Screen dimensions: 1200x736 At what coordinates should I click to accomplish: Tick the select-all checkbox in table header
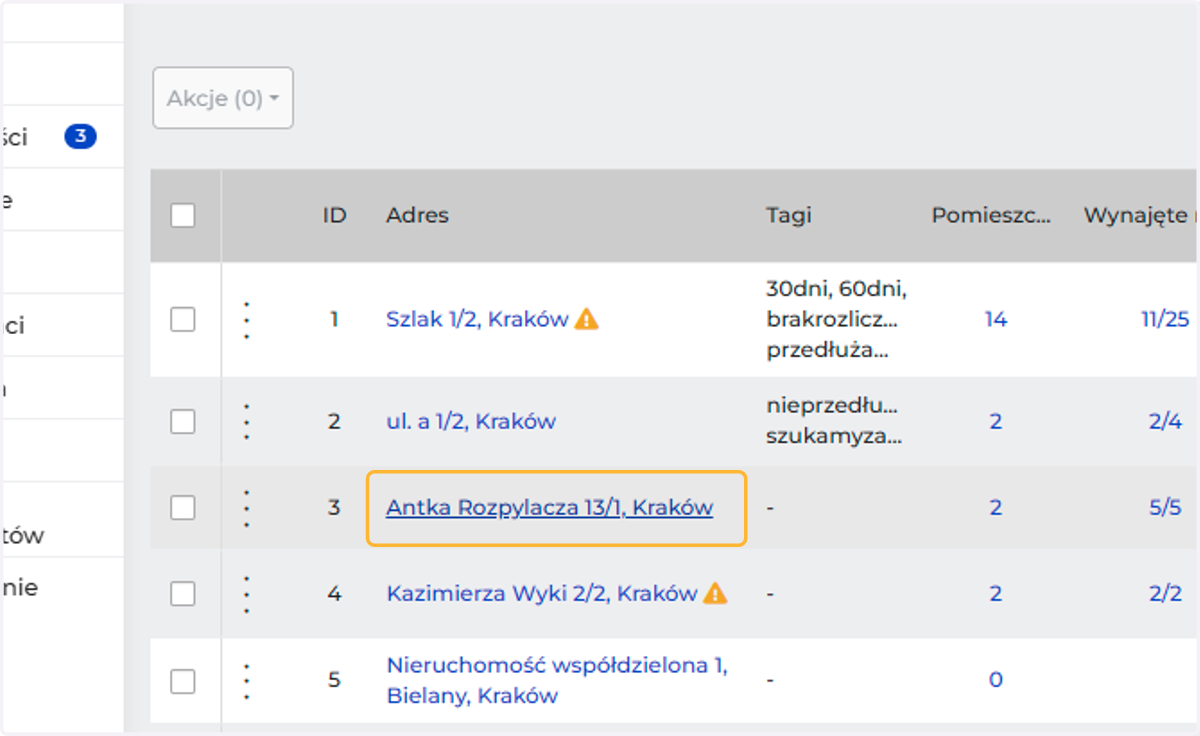click(x=183, y=215)
